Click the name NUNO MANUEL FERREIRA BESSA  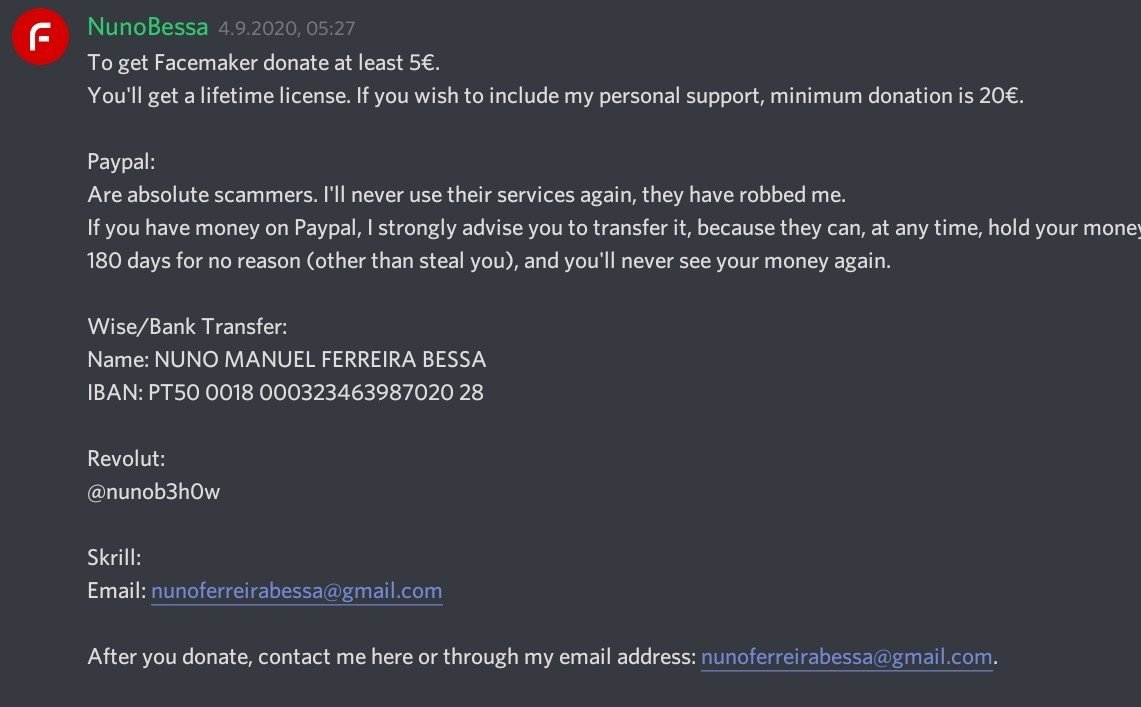320,359
